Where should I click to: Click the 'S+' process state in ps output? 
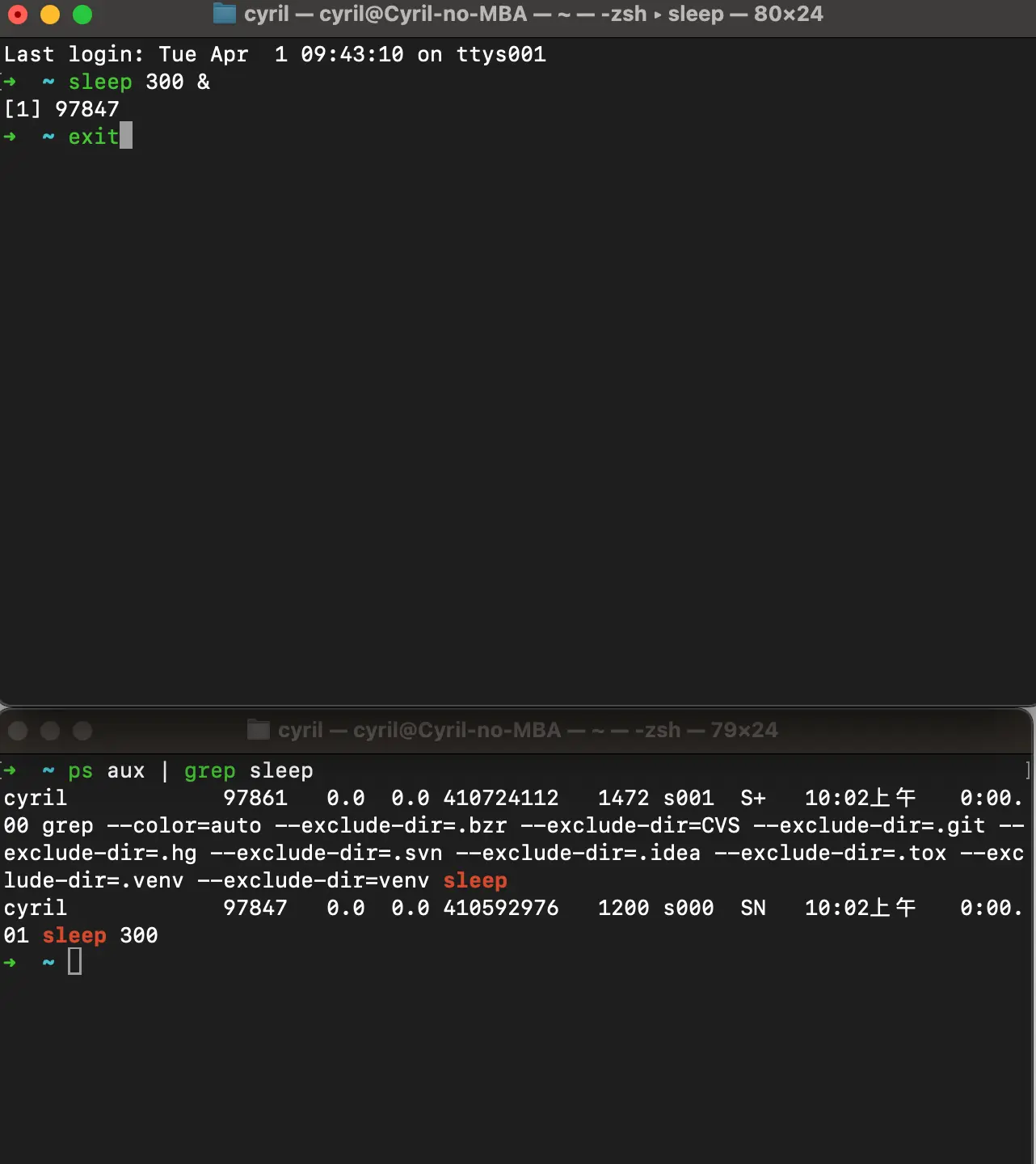[752, 798]
